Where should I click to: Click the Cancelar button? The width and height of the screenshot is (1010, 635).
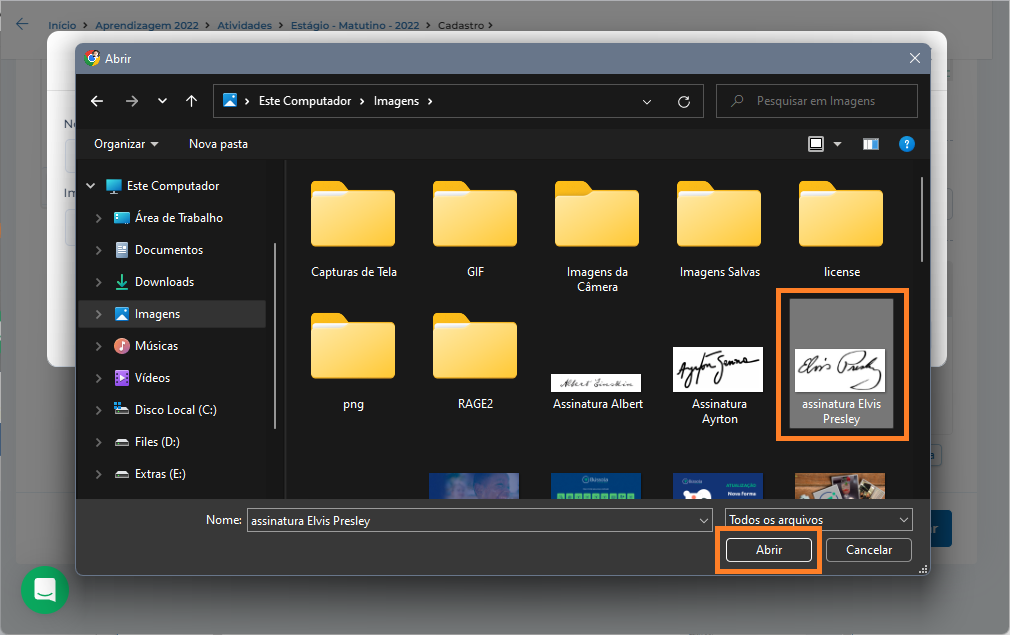click(868, 550)
